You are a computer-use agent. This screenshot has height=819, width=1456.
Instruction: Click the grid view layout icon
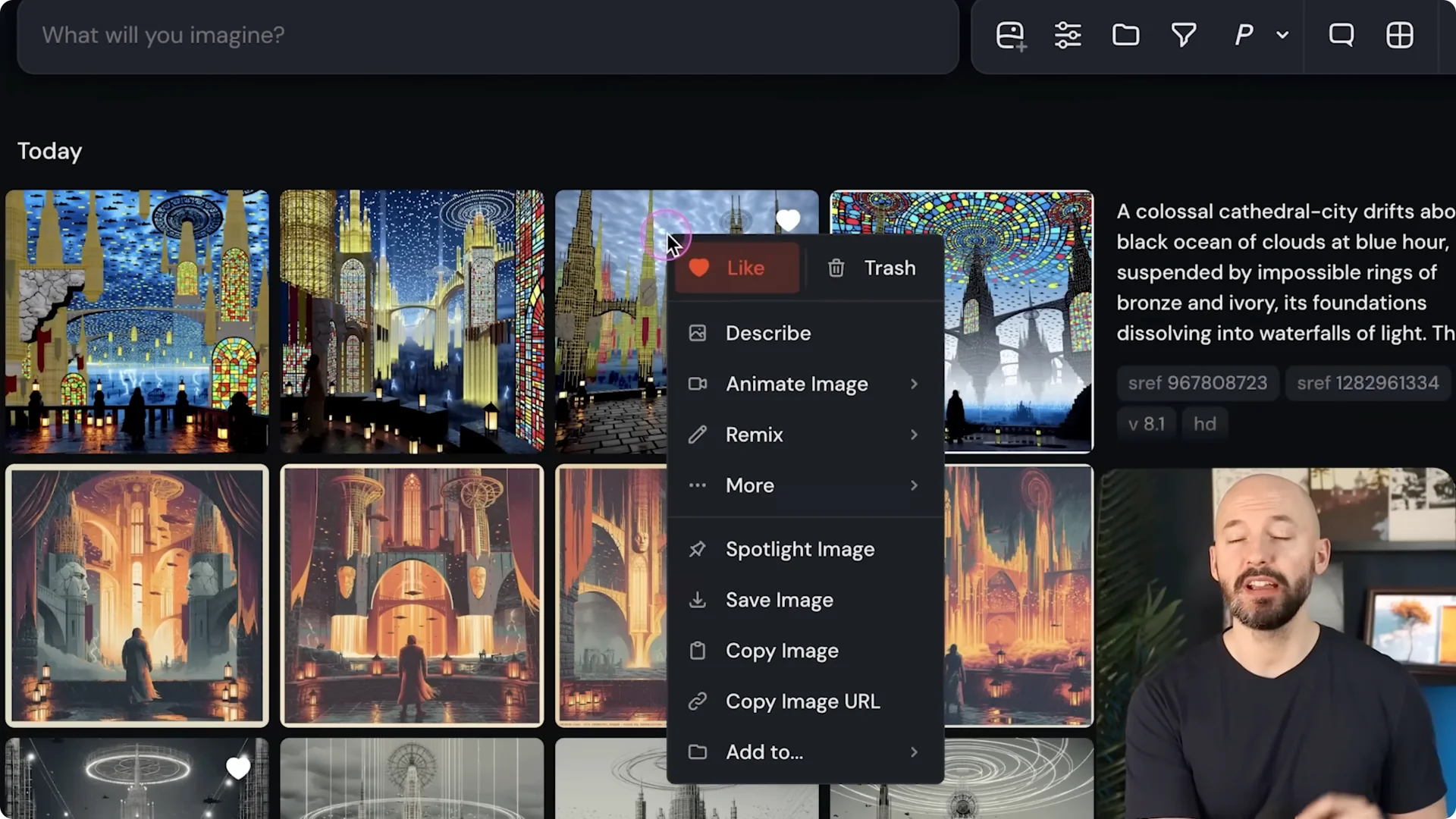tap(1399, 35)
